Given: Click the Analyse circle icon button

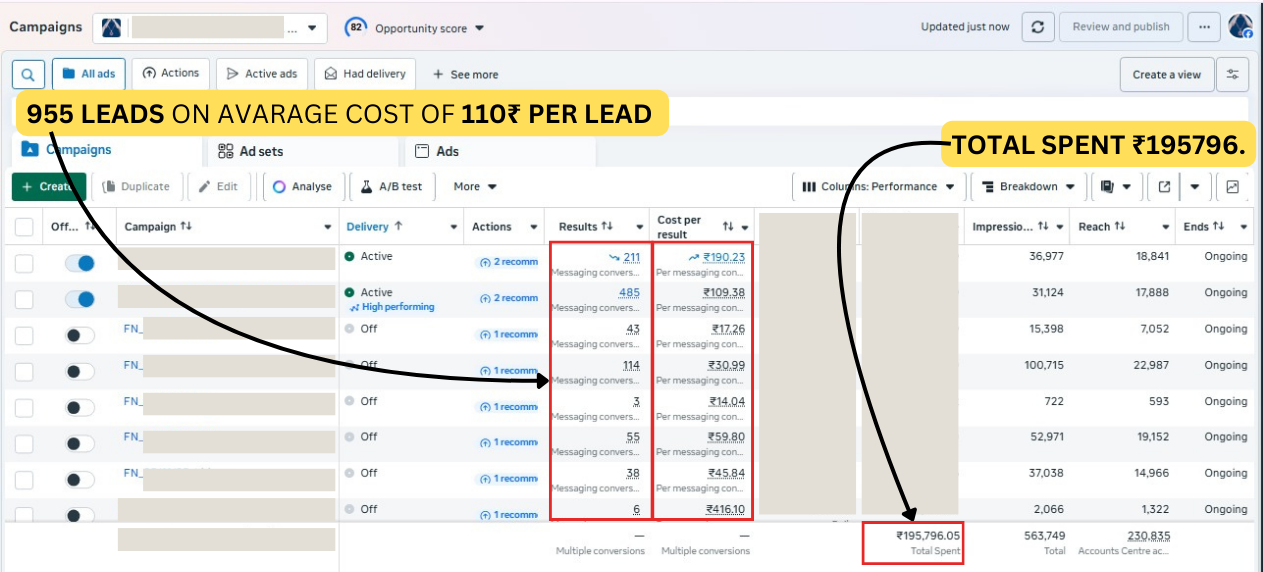Looking at the screenshot, I should coord(302,186).
